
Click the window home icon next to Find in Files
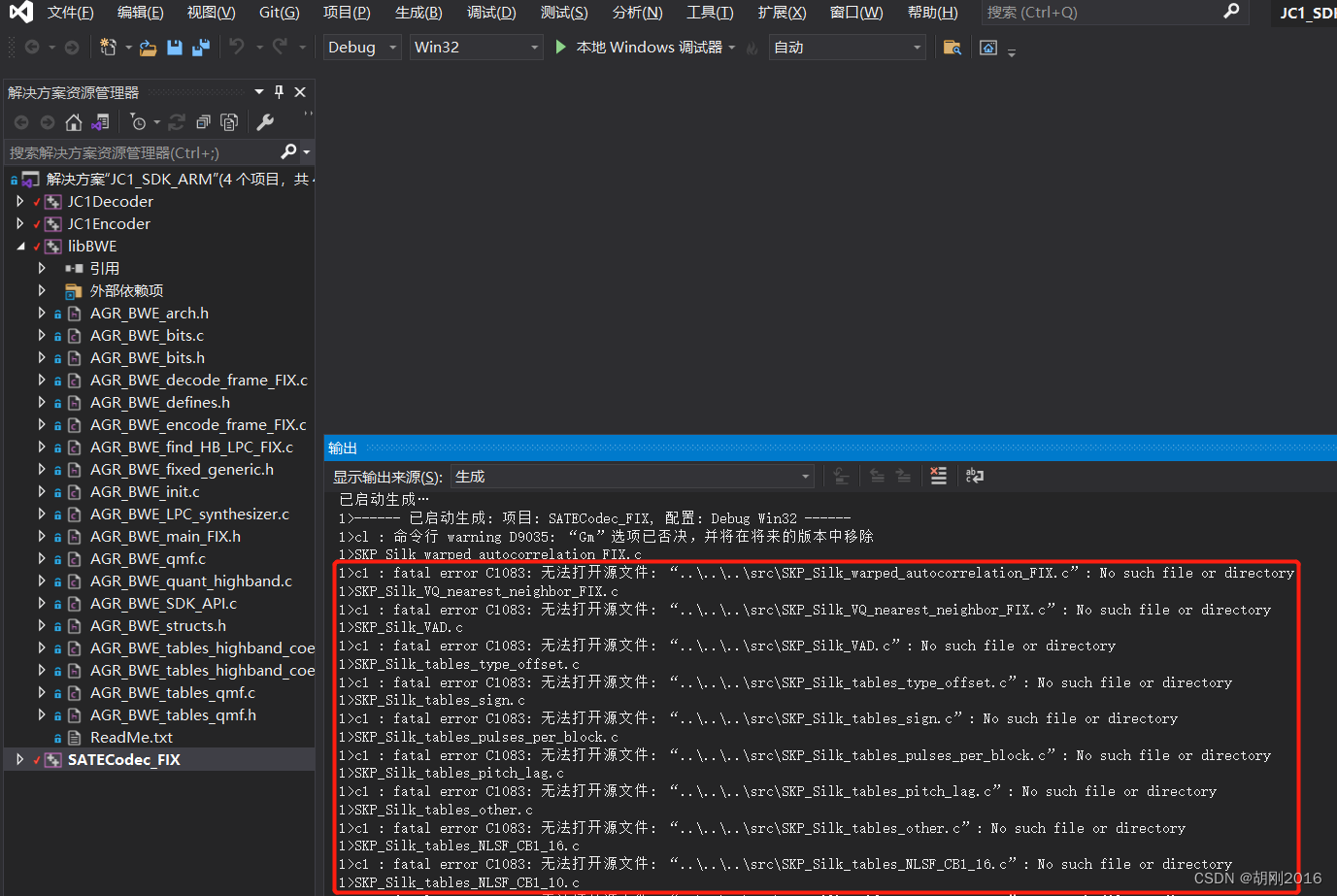click(x=988, y=48)
